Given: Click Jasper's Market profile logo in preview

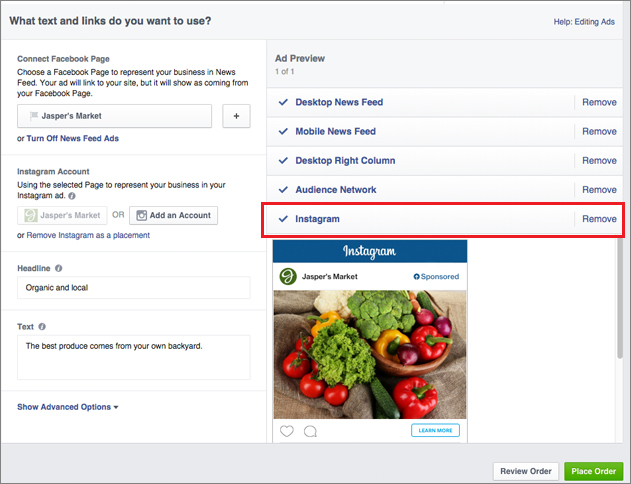Looking at the screenshot, I should (288, 276).
